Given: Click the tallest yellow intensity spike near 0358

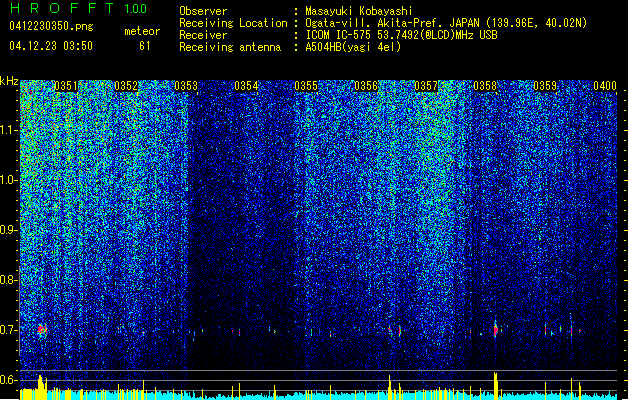Looking at the screenshot, I should pyautogui.click(x=496, y=386).
